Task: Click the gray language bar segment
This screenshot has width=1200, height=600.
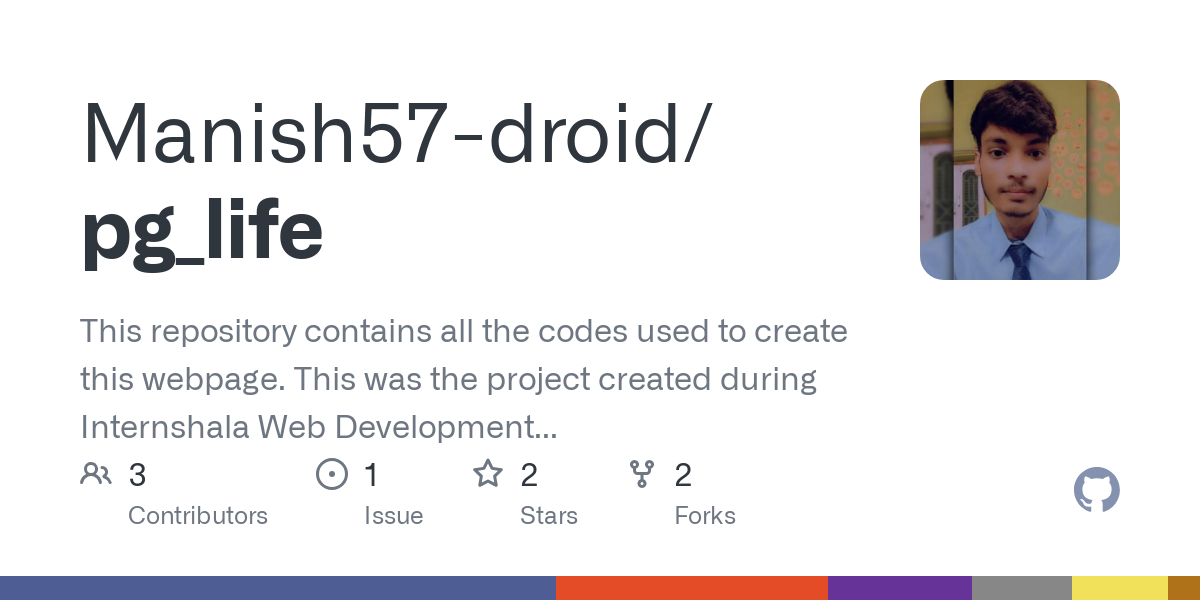Action: [x=1021, y=588]
